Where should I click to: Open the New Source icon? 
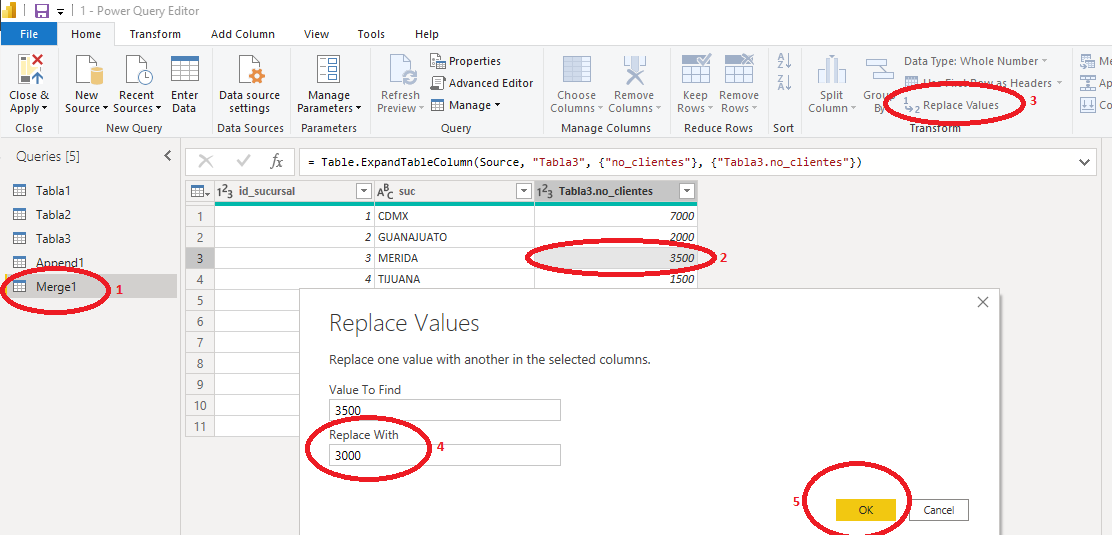click(x=89, y=72)
